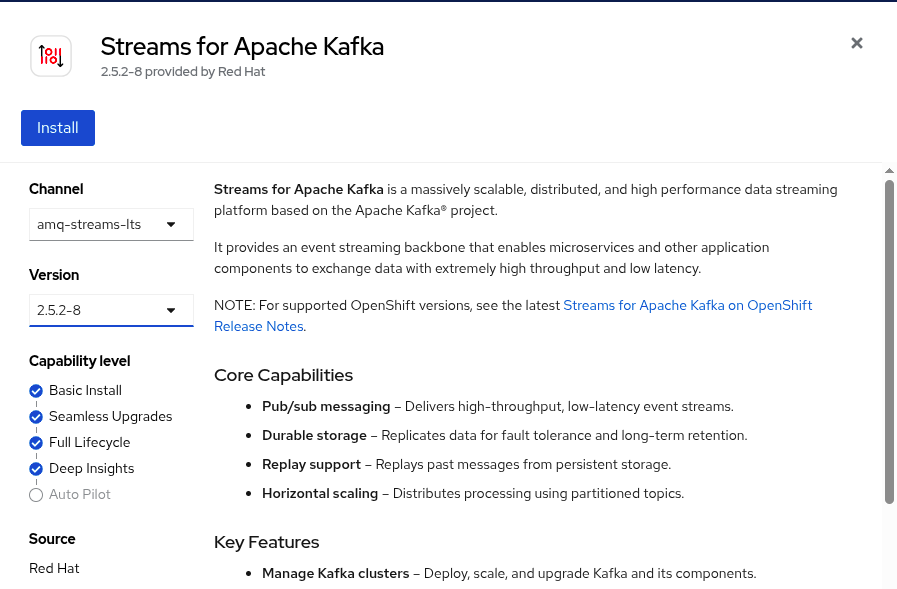Viewport: 897px width, 589px height.
Task: Click the vertical scrollbar in description pane
Action: pos(889,340)
